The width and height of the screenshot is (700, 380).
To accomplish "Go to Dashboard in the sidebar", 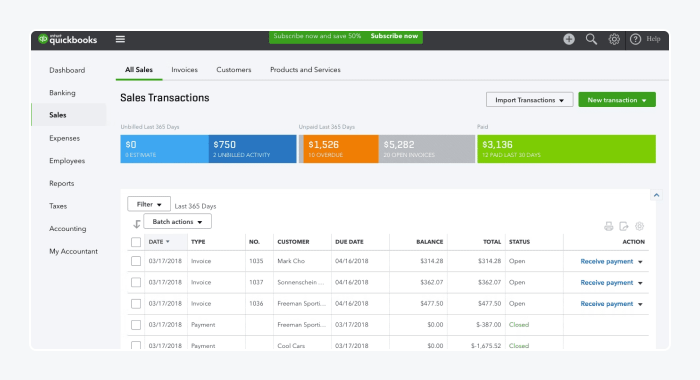I will click(67, 70).
